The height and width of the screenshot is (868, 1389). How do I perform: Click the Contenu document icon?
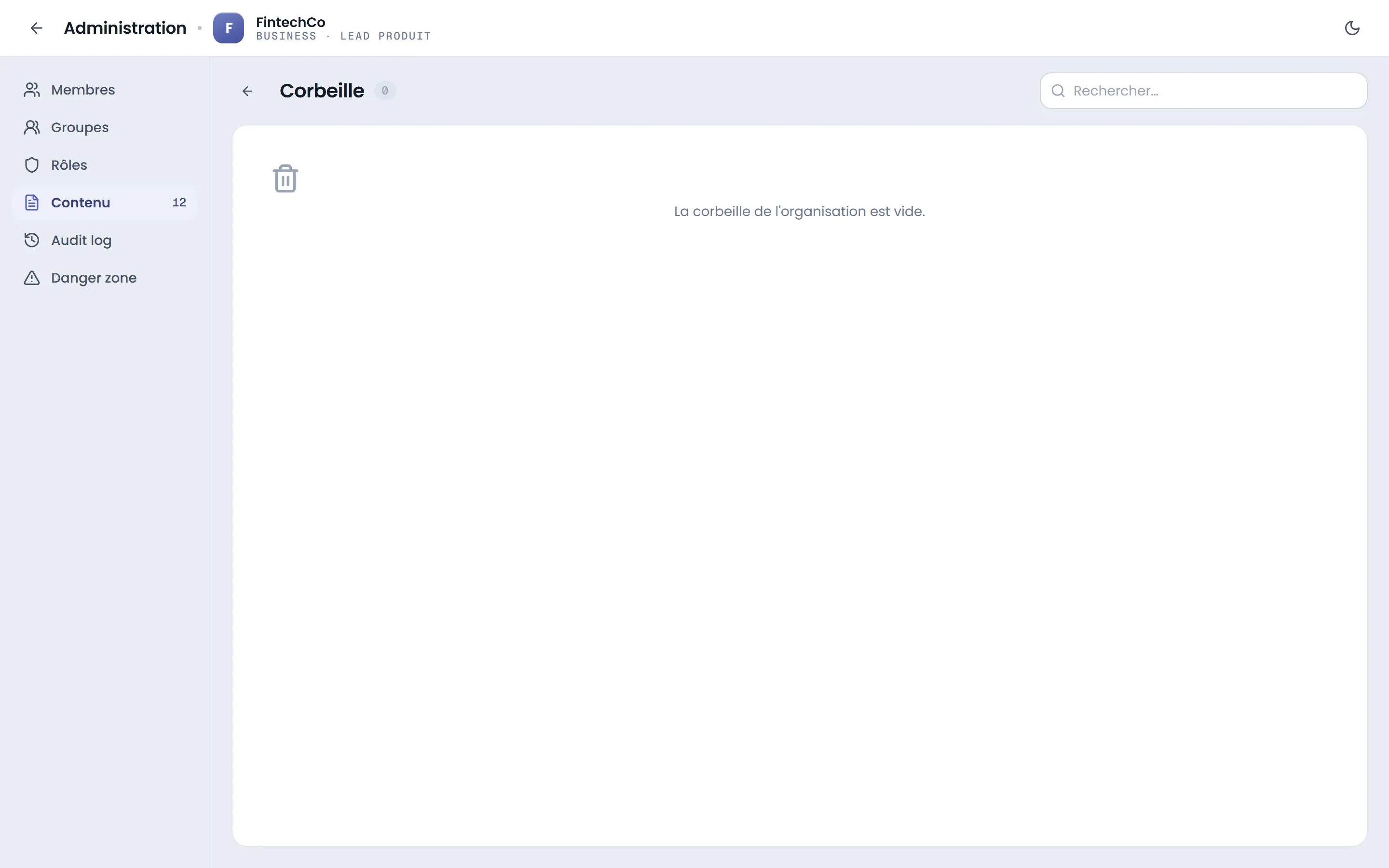click(32, 203)
